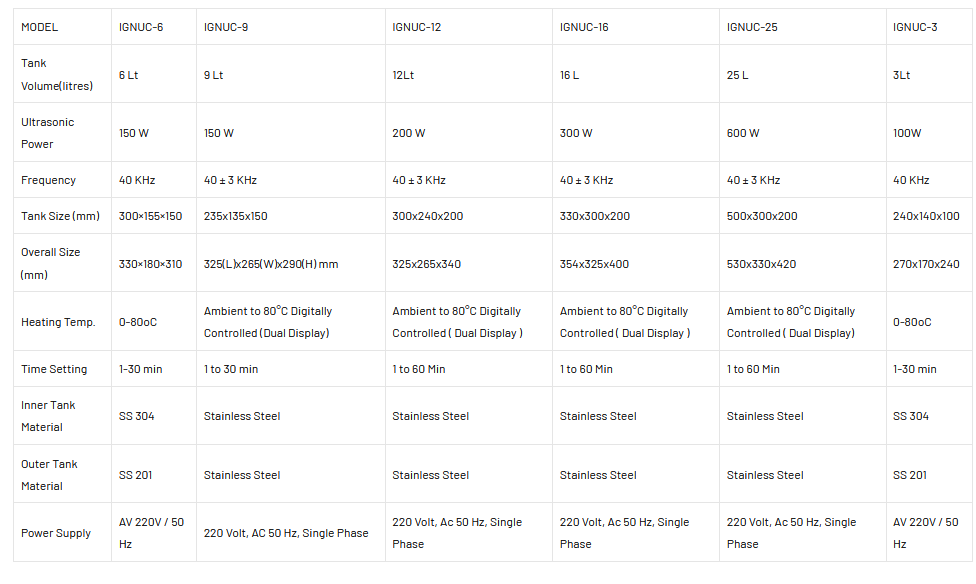Image resolution: width=976 pixels, height=584 pixels.
Task: Select the 500x300x200 tank size cell
Action: click(x=762, y=216)
